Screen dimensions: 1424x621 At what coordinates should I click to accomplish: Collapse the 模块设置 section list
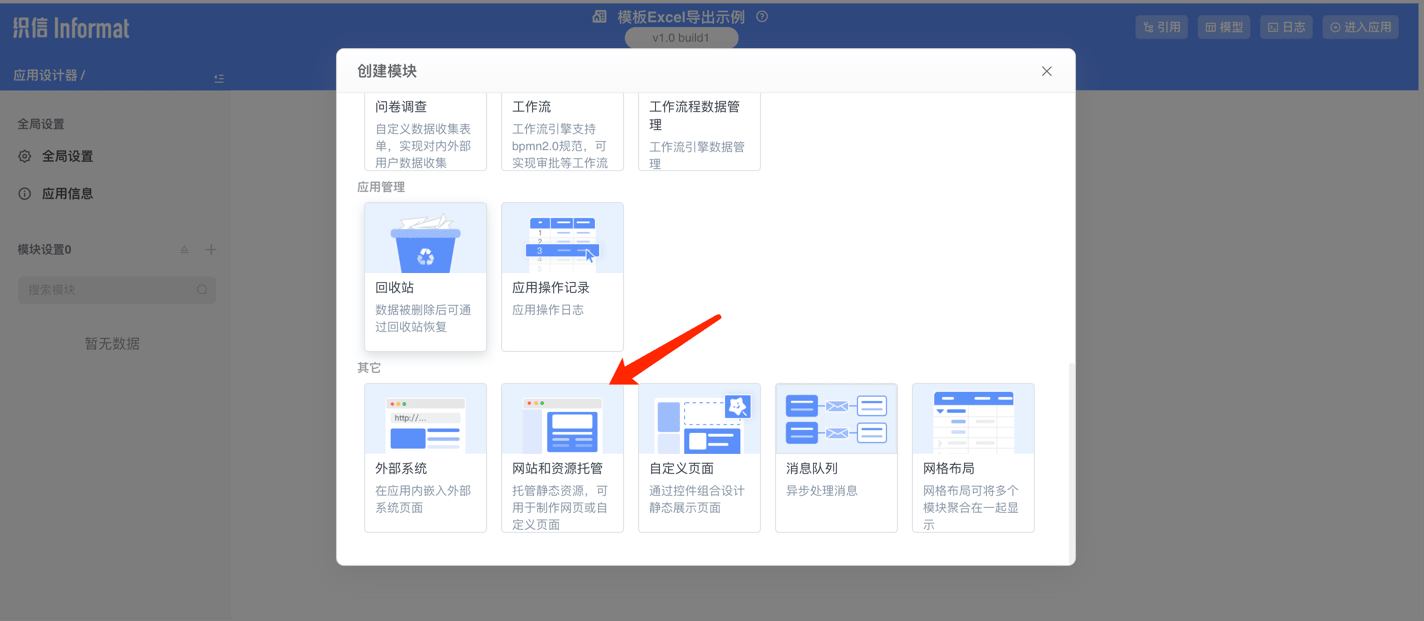pos(184,249)
